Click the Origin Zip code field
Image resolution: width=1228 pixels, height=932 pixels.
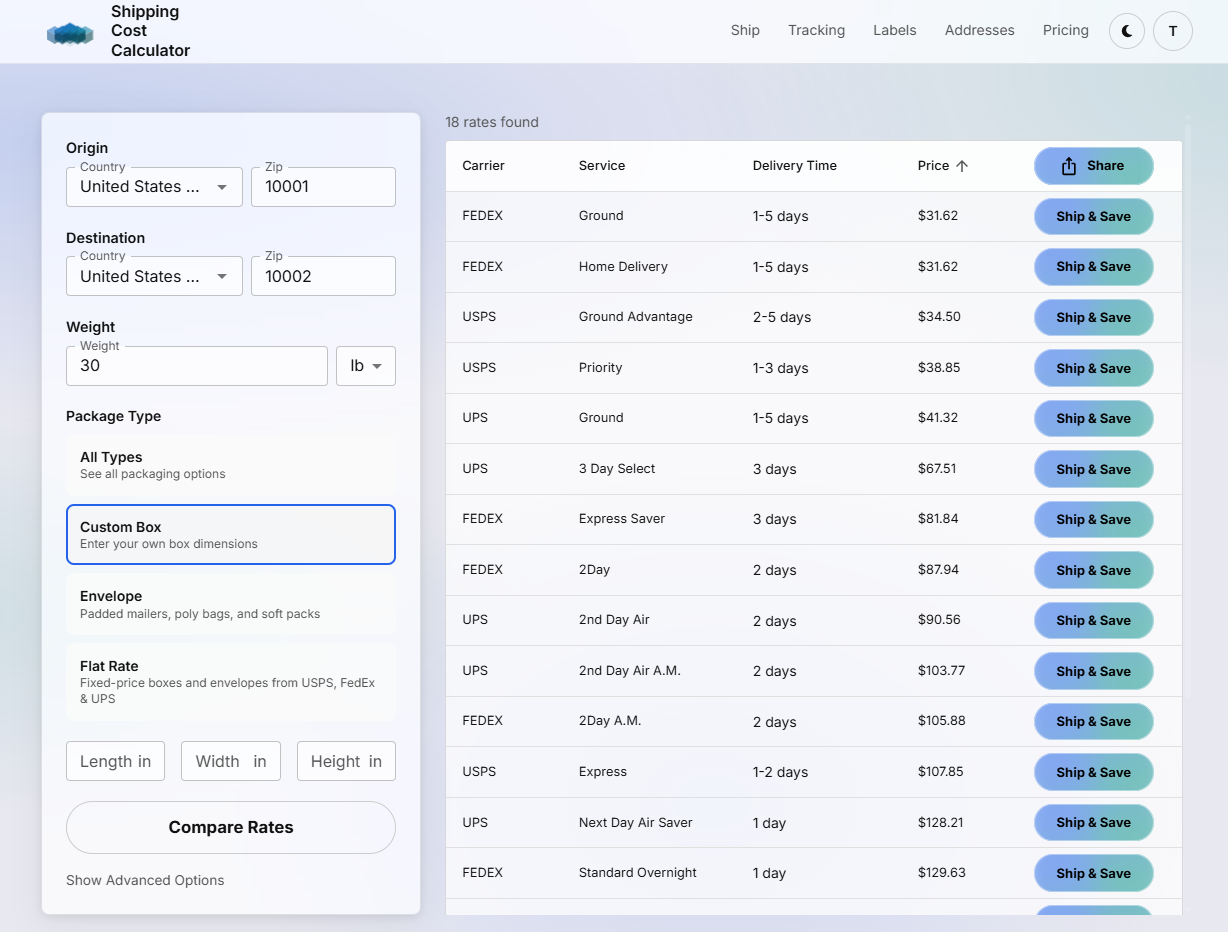(322, 187)
